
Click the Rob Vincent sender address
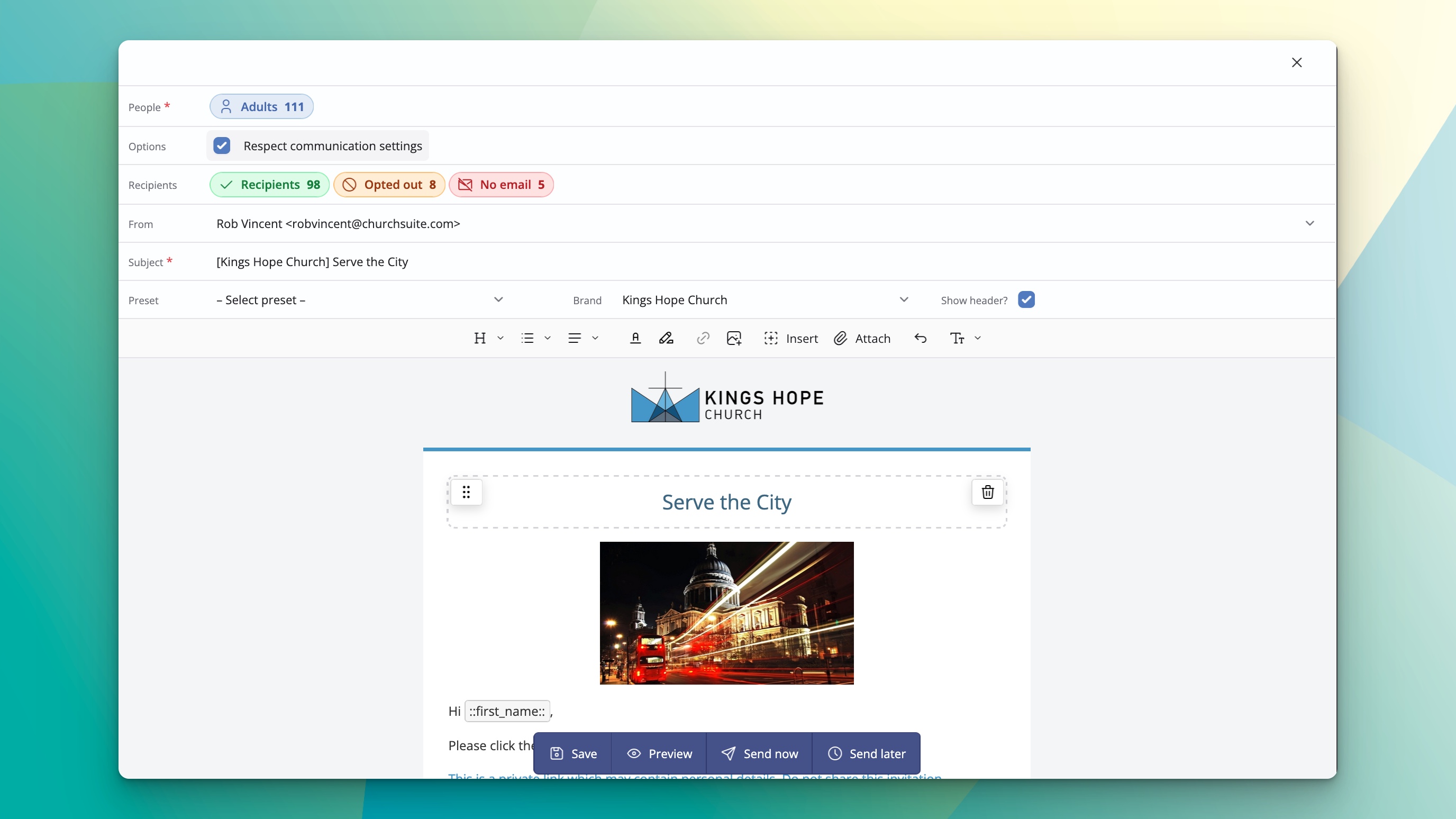(338, 224)
